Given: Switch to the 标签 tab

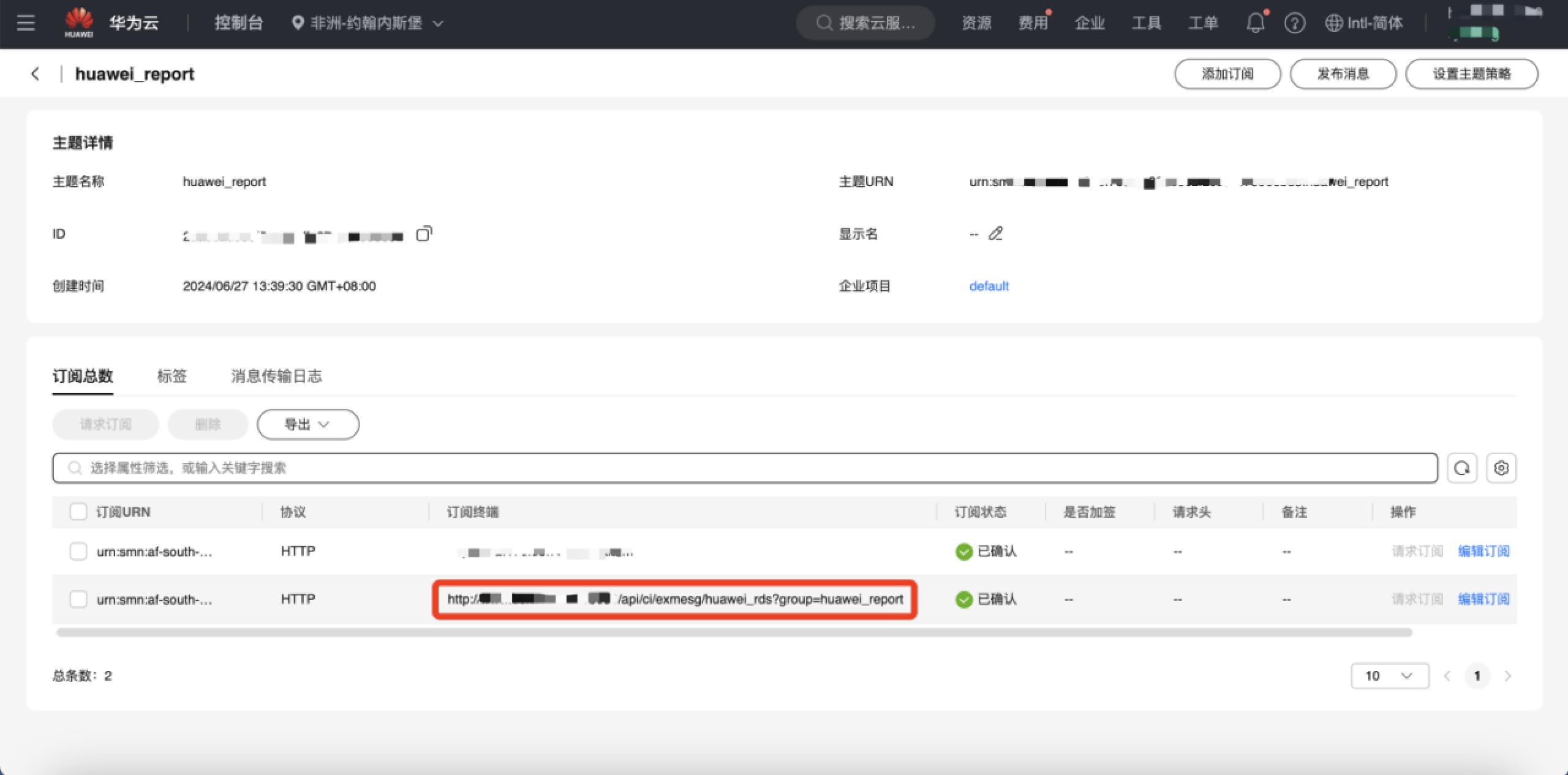Looking at the screenshot, I should pos(171,376).
